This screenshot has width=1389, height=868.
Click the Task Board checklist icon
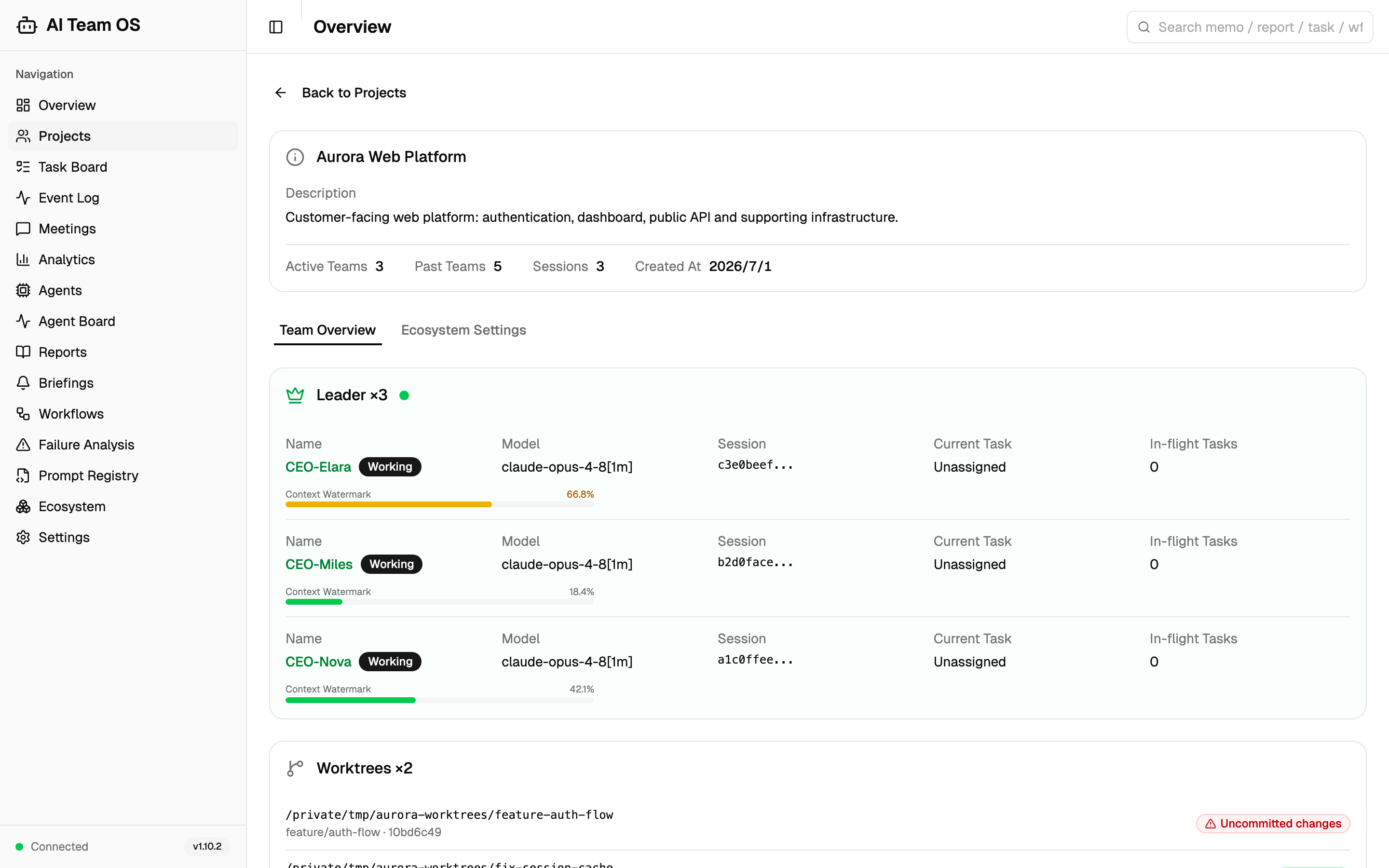coord(23,167)
